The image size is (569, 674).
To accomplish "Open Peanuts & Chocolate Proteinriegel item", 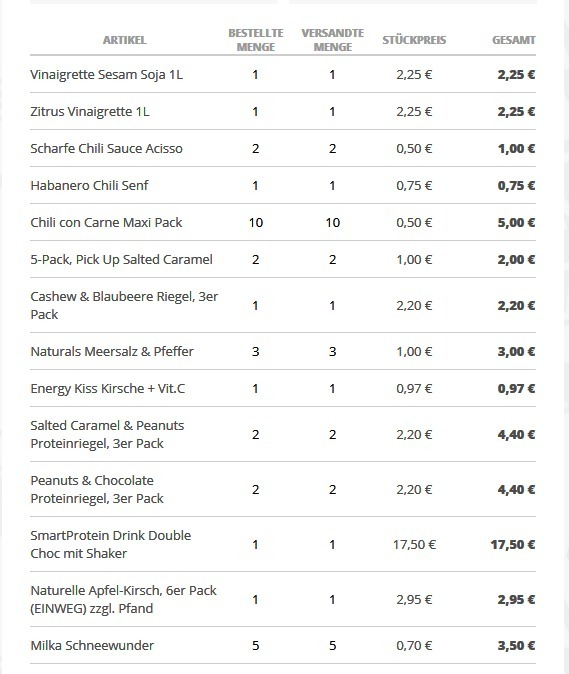I will [97, 489].
